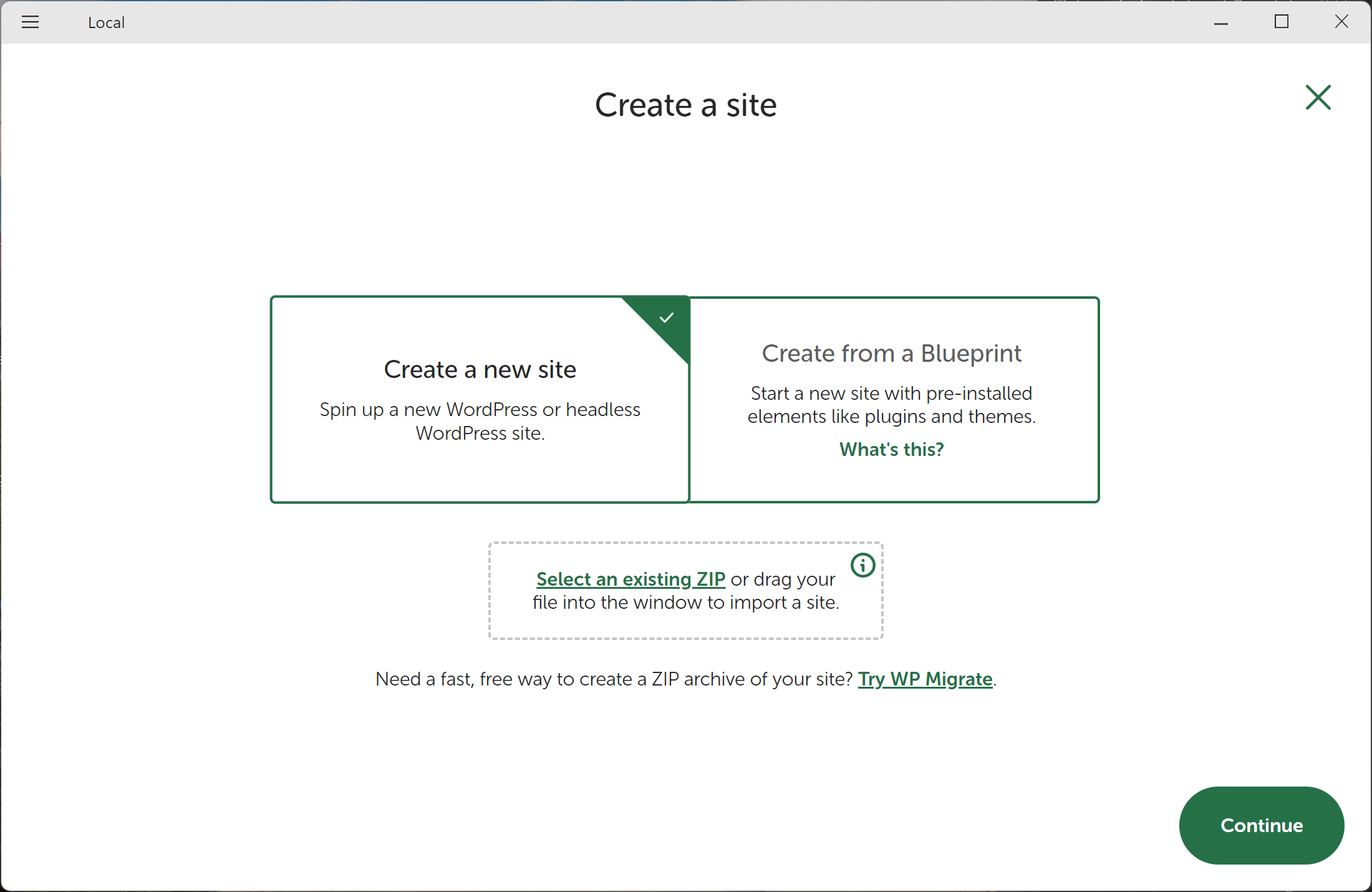Follow the Try WP Migrate link
The height and width of the screenshot is (892, 1372).
coord(925,679)
